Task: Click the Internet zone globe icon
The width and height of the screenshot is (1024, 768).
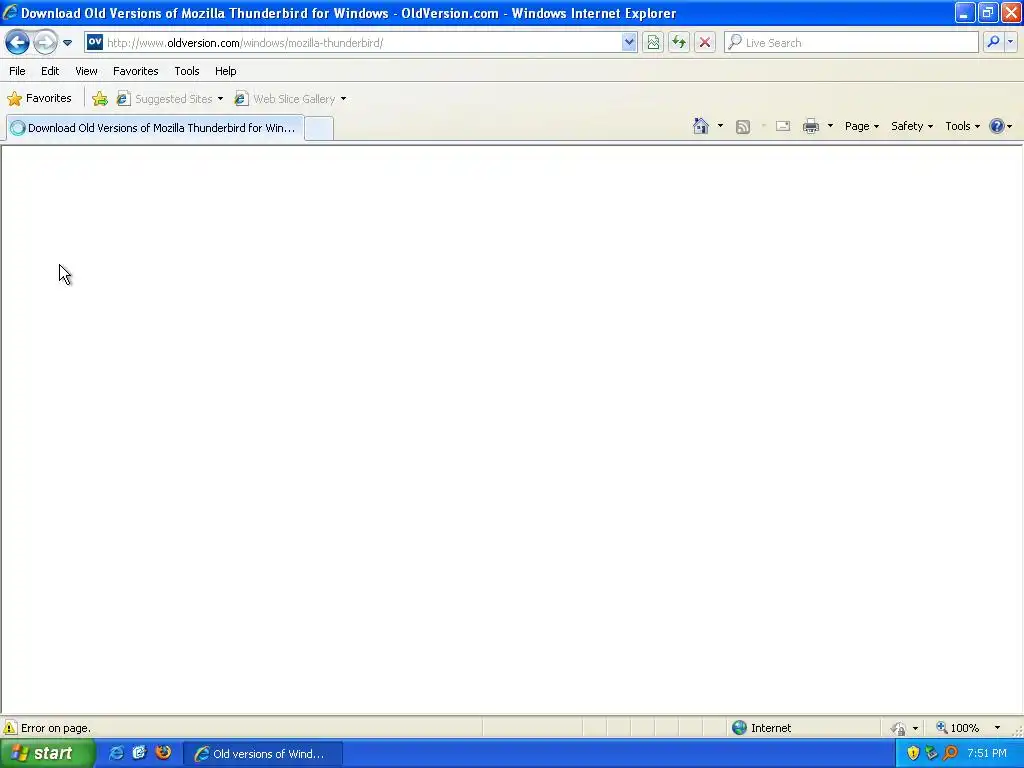Action: click(739, 728)
